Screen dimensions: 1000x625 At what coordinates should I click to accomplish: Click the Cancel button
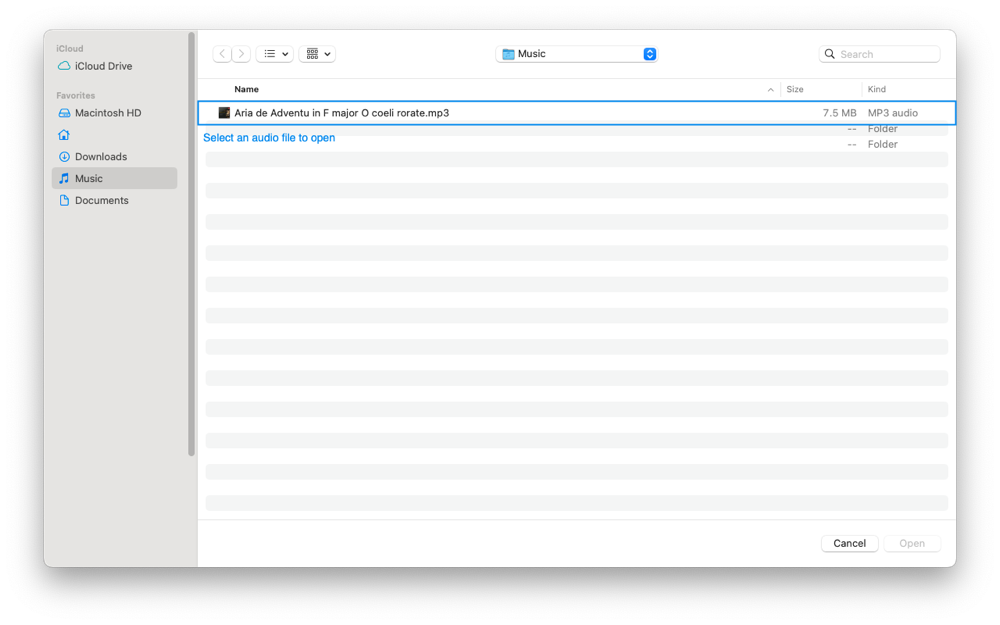[x=849, y=543]
